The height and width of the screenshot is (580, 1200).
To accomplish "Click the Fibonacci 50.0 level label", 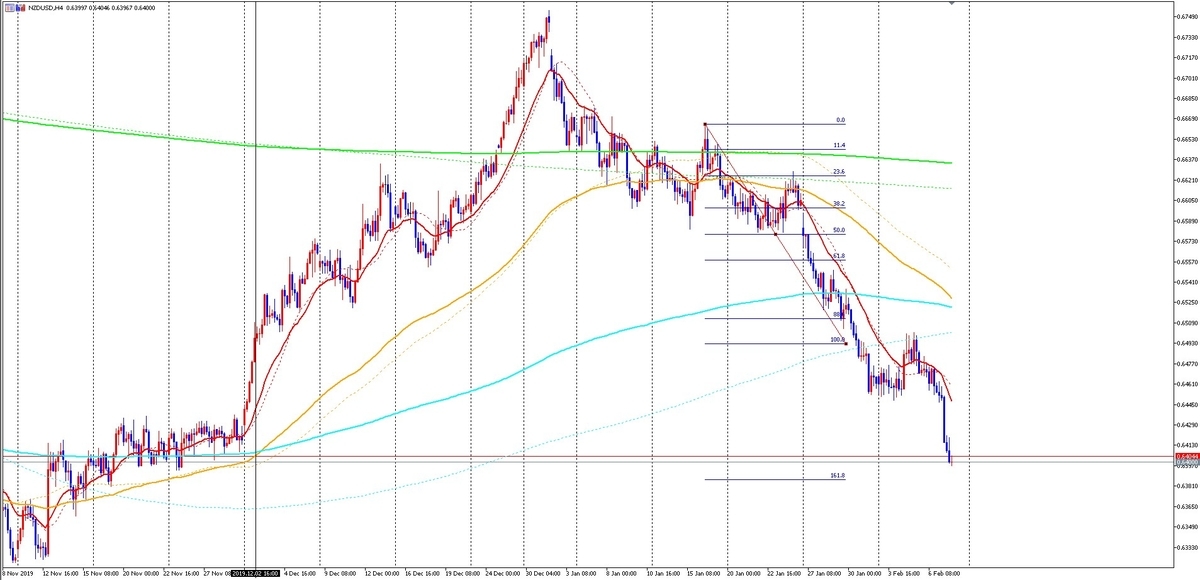I will (x=839, y=230).
